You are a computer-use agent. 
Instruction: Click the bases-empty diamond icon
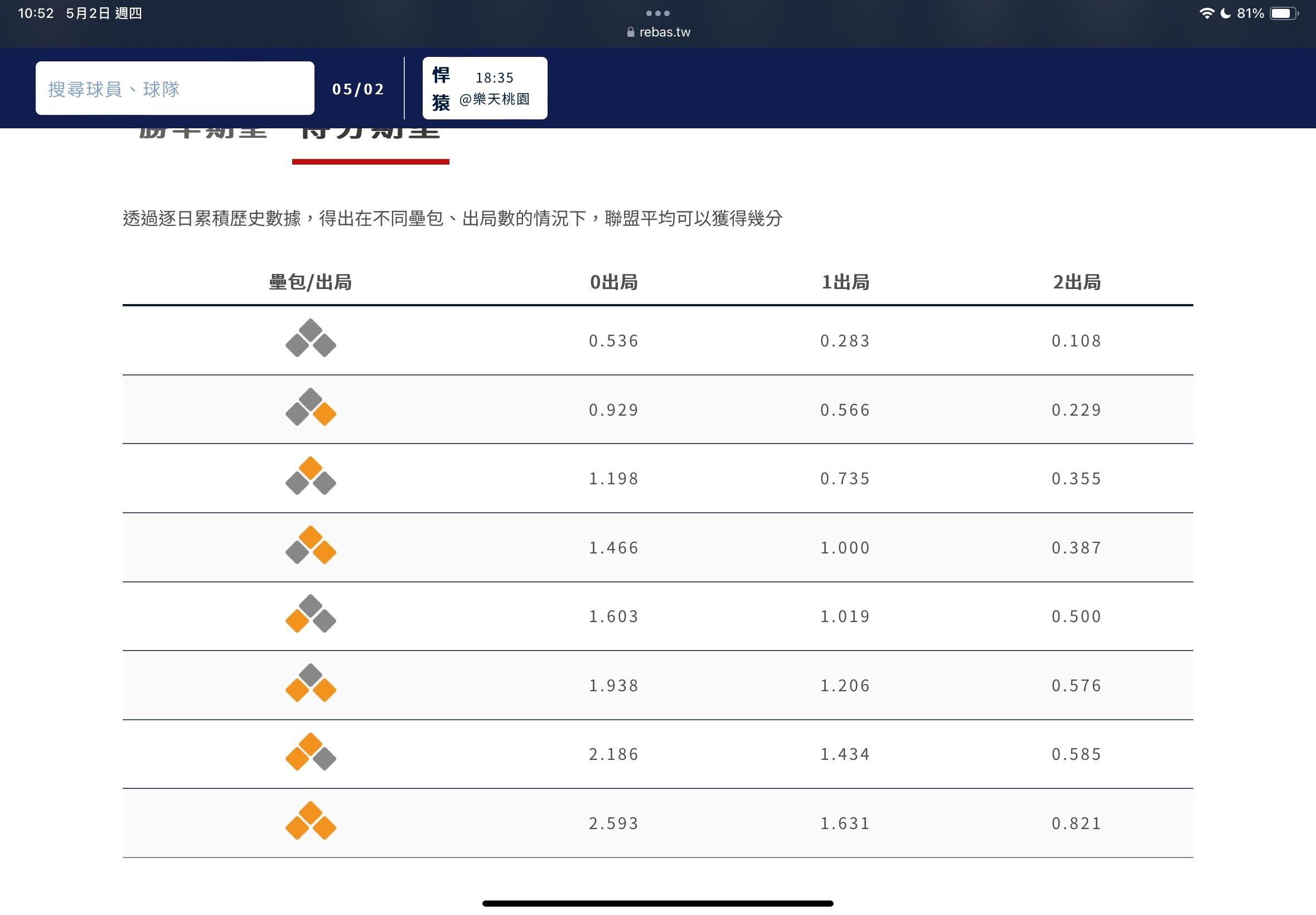click(x=311, y=338)
